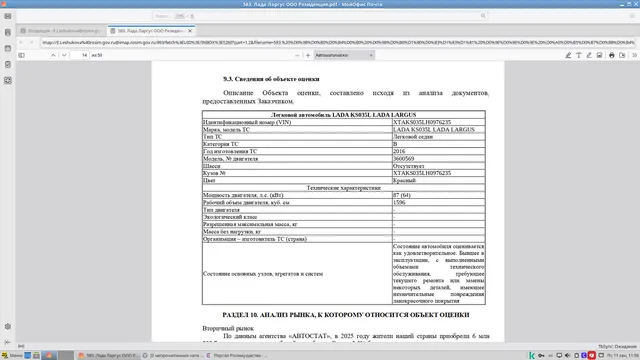
Task: Click the VIN value XTAKS035LH0976235
Action: [x=422, y=122]
